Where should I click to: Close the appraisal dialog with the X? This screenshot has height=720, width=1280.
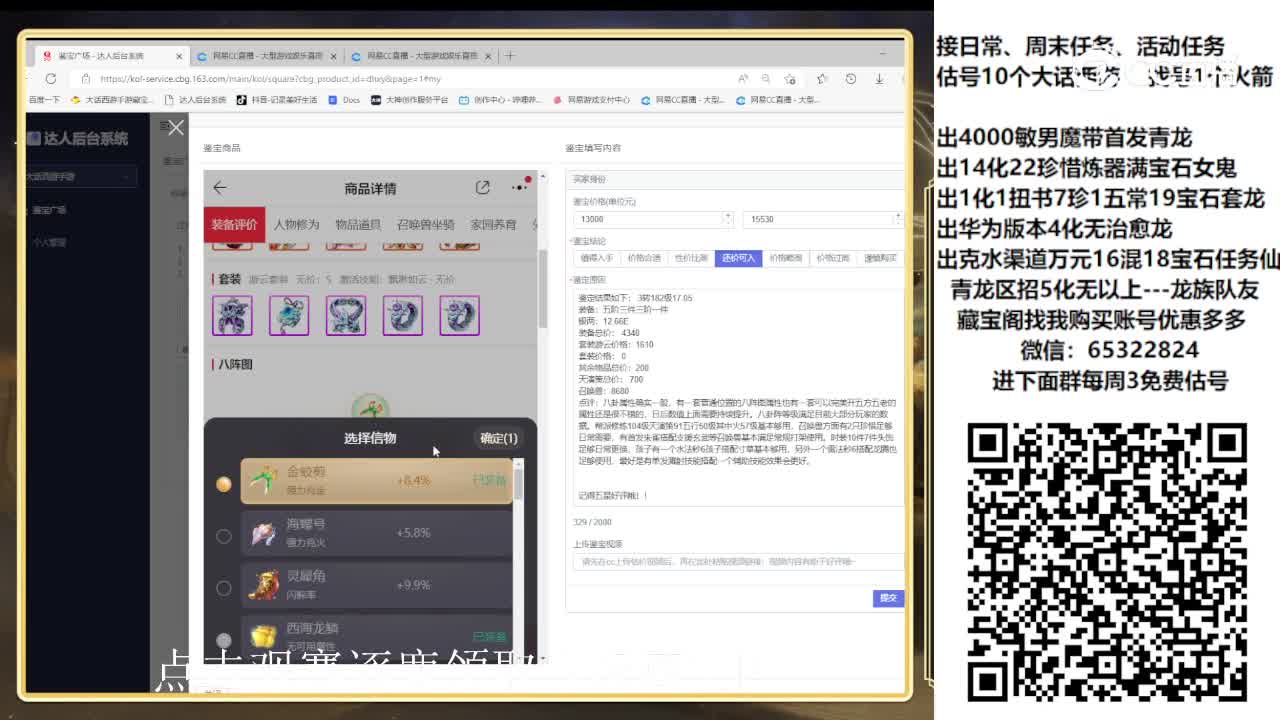176,127
